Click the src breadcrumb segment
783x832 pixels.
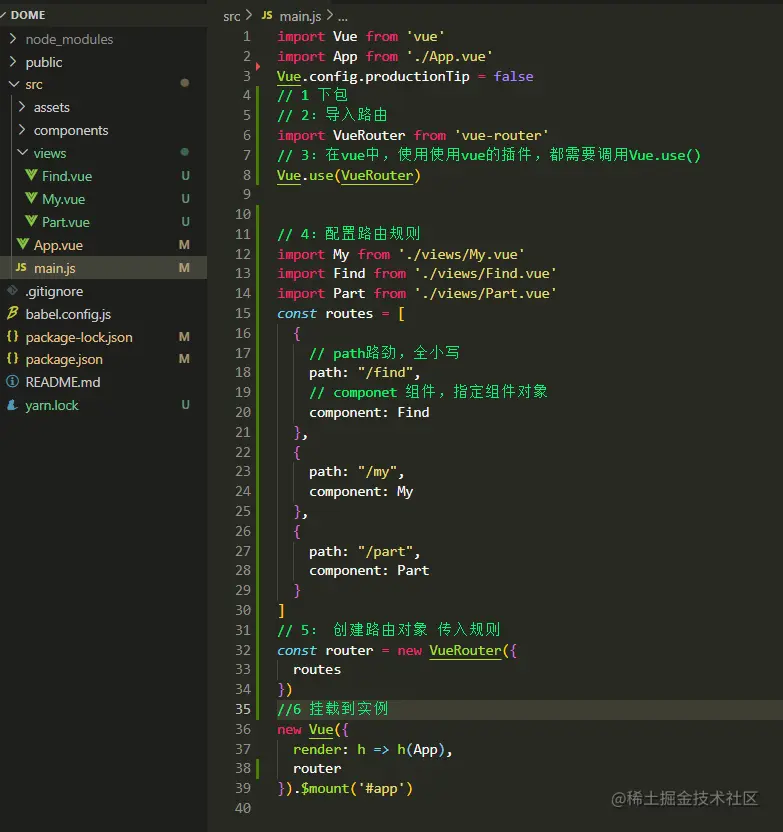(x=232, y=16)
